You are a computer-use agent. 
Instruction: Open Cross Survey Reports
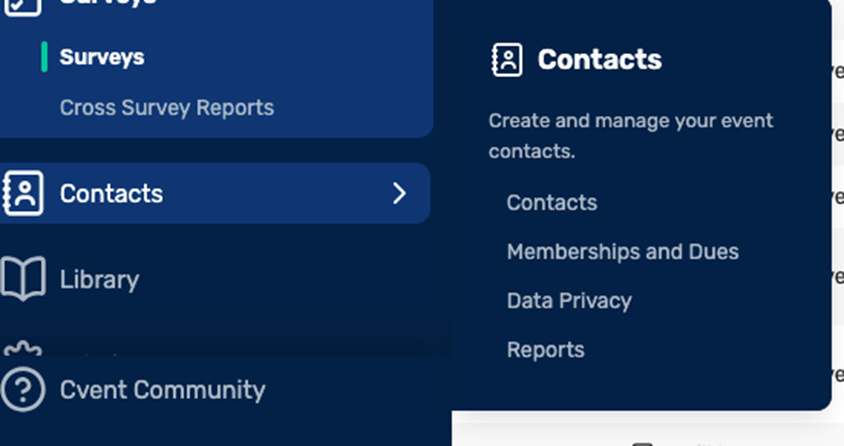pos(167,108)
